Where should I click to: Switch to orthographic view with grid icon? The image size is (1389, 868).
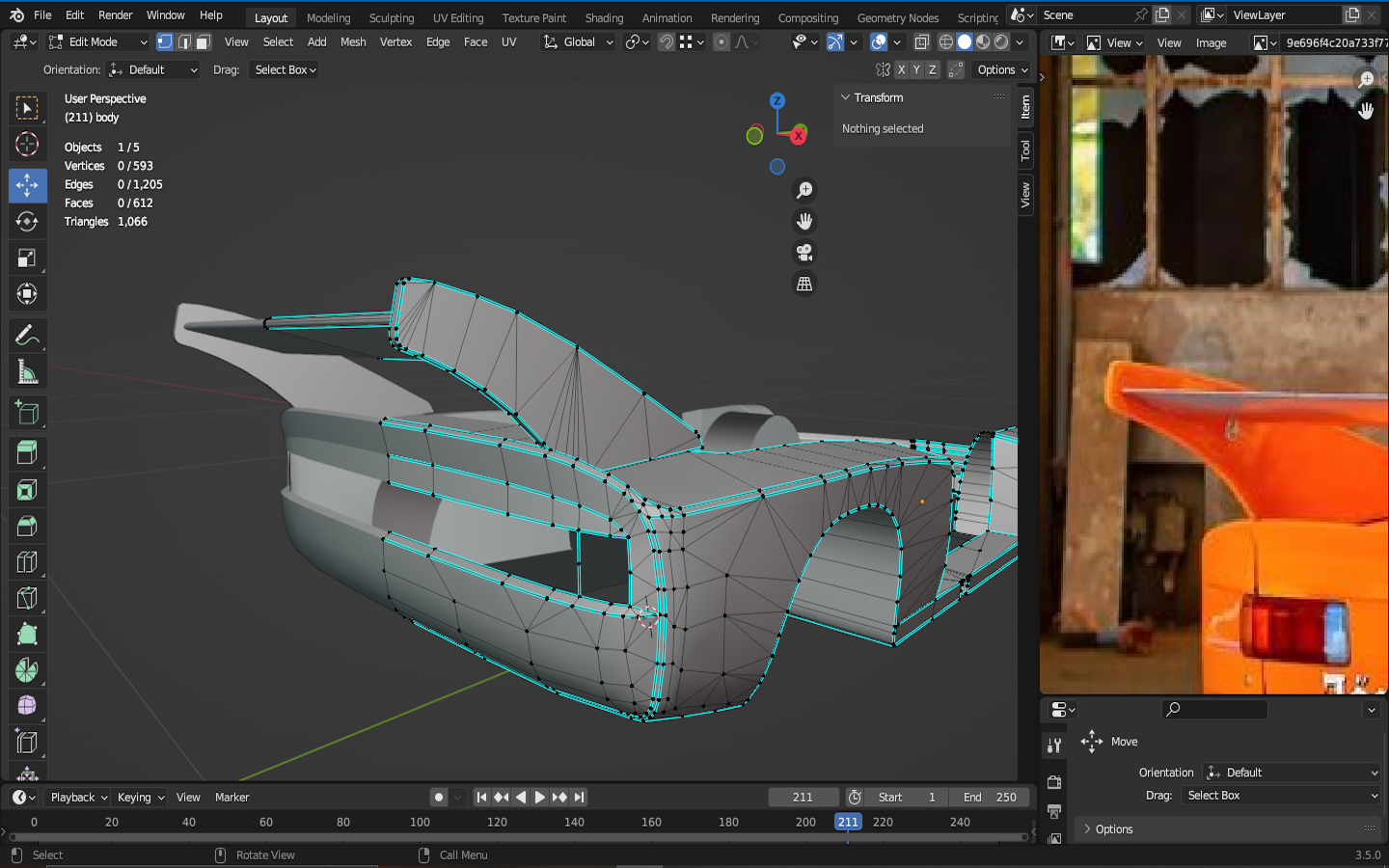803,285
